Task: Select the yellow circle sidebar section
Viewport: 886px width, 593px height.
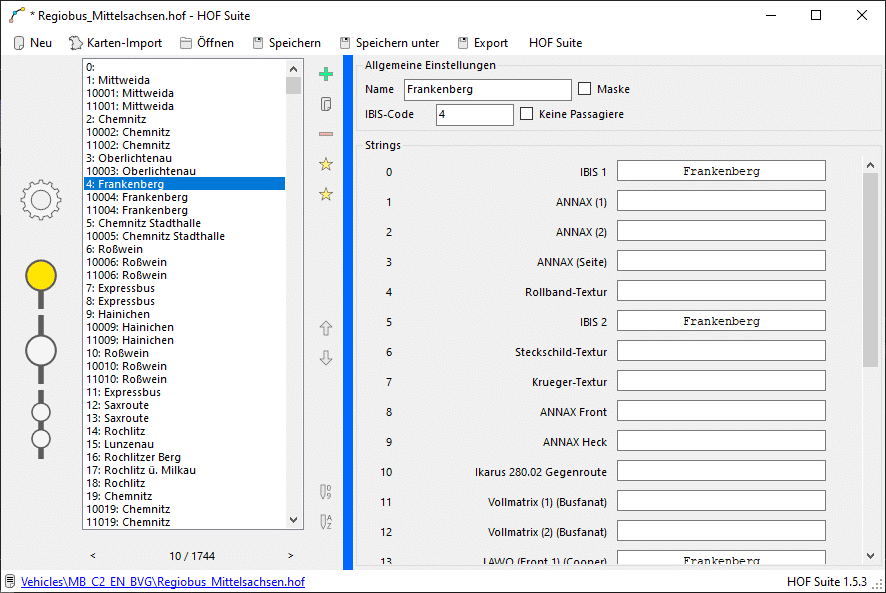Action: coord(41,275)
